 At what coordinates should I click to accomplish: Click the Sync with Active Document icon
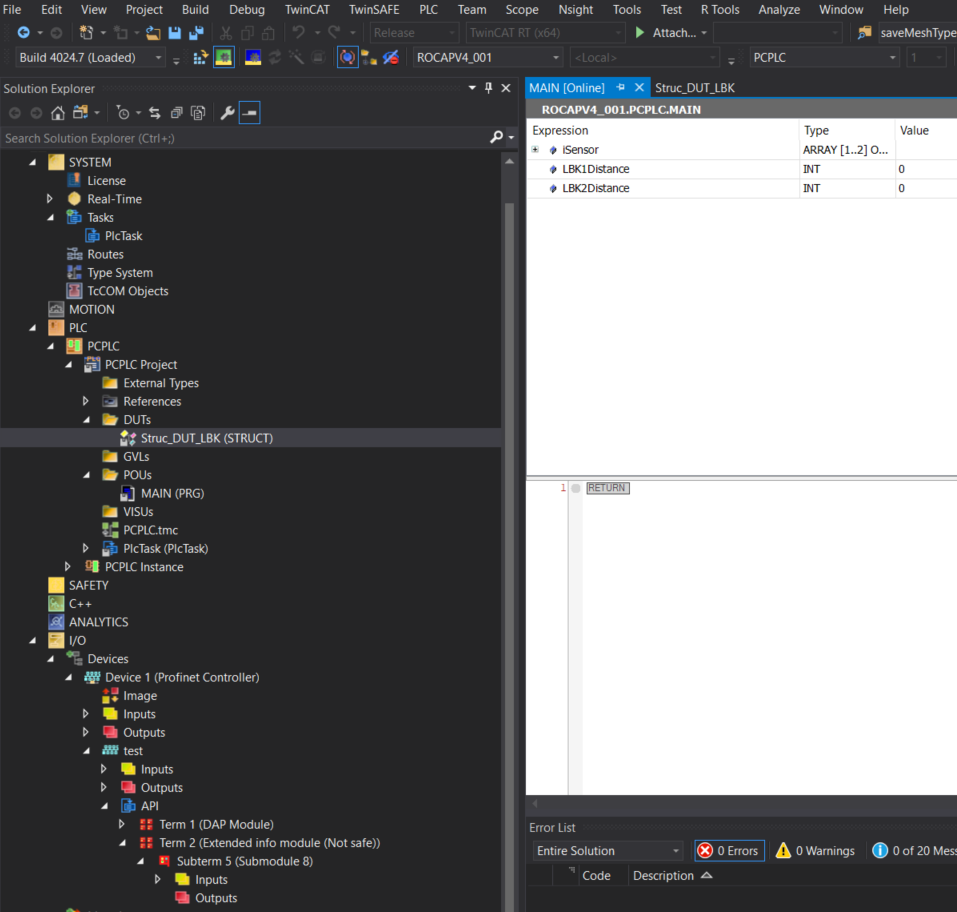(x=154, y=111)
